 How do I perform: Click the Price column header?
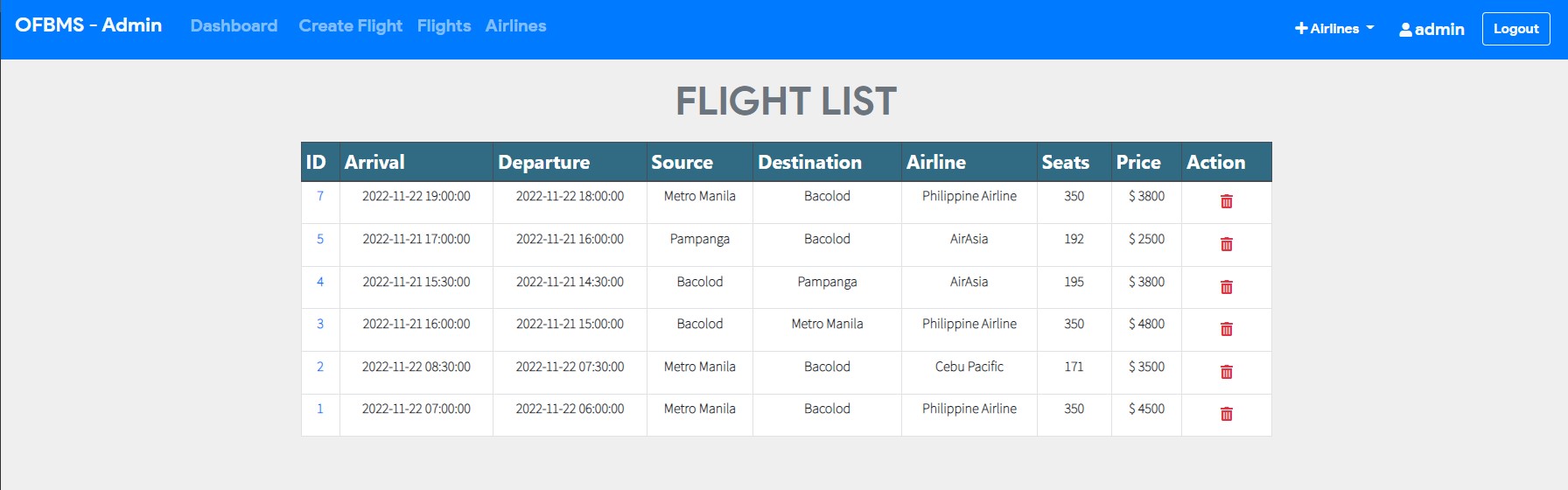pos(1138,163)
